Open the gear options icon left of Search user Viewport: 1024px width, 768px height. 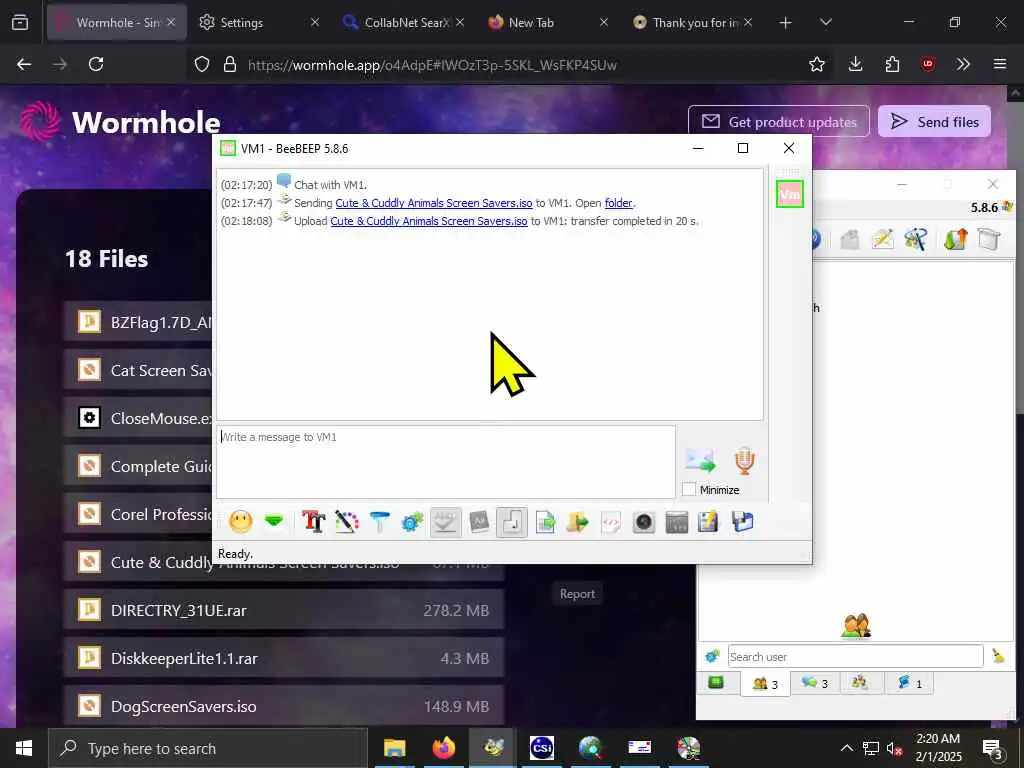point(712,656)
